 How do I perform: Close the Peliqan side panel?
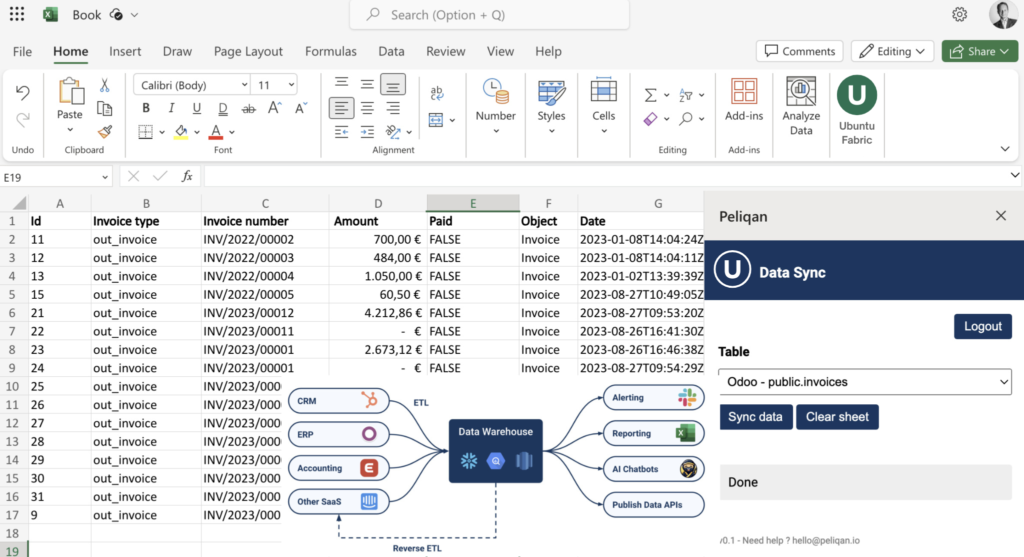(1000, 215)
